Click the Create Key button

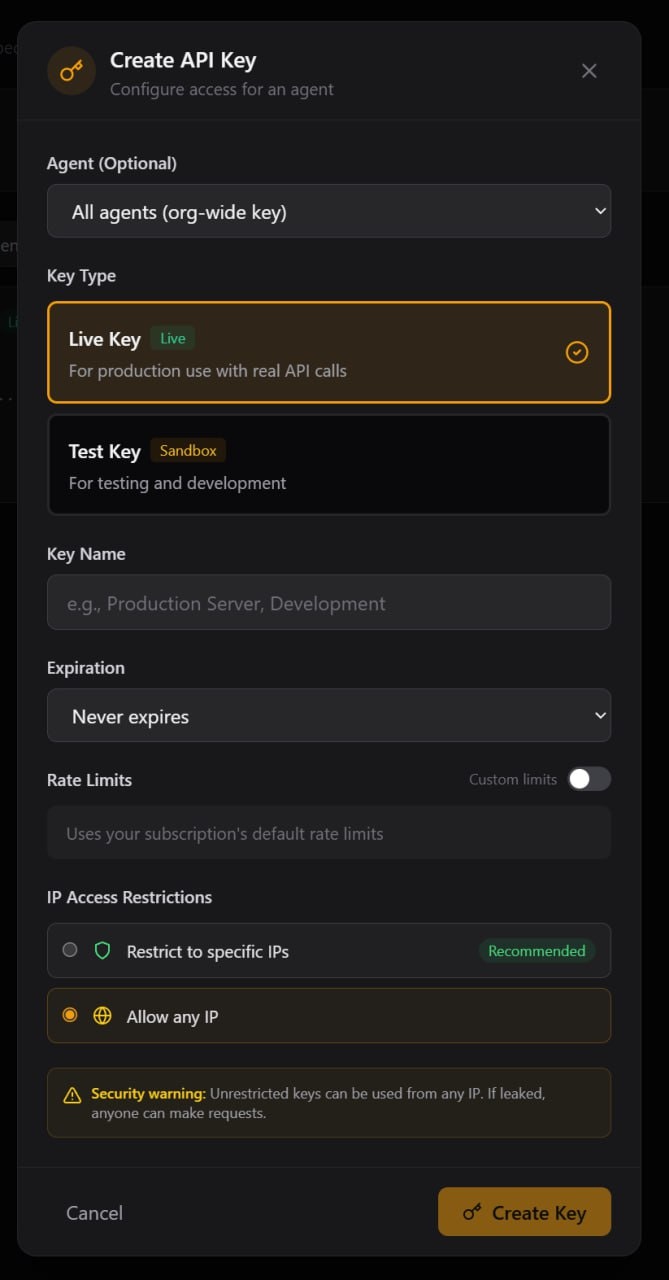[x=524, y=1212]
